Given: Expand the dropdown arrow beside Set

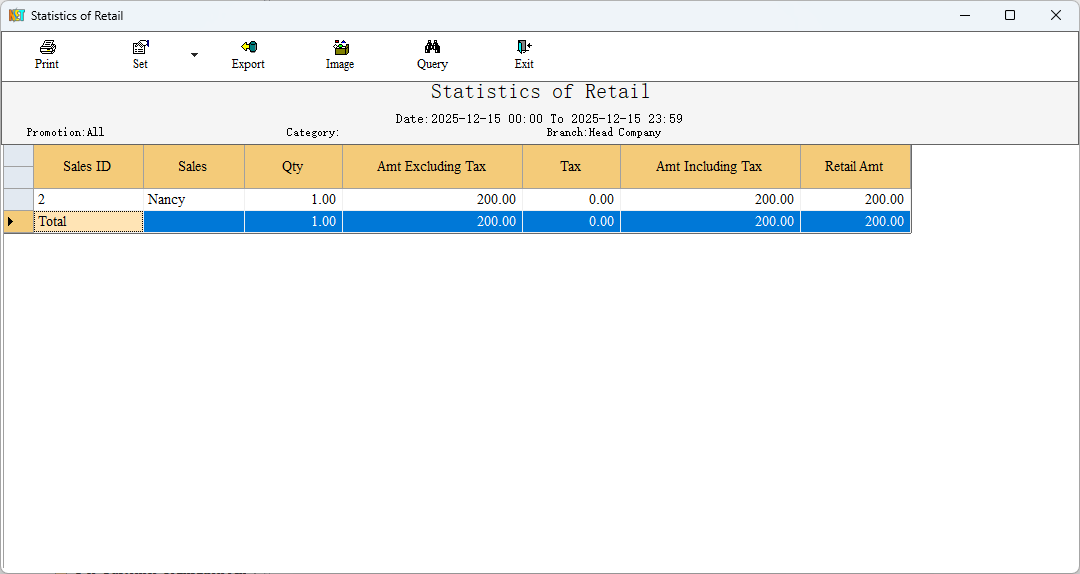Looking at the screenshot, I should click(194, 55).
